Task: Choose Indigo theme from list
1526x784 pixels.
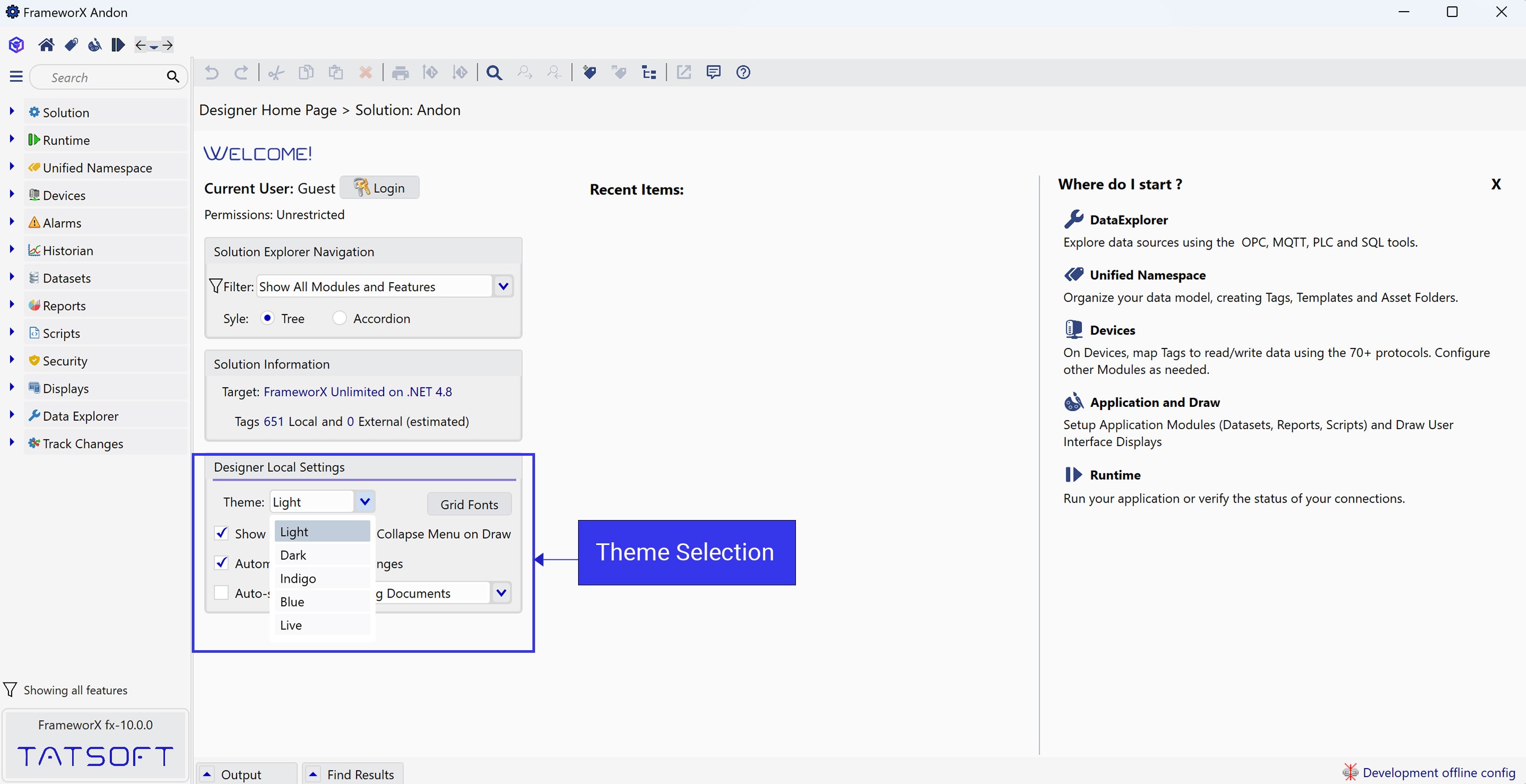Action: [323, 578]
